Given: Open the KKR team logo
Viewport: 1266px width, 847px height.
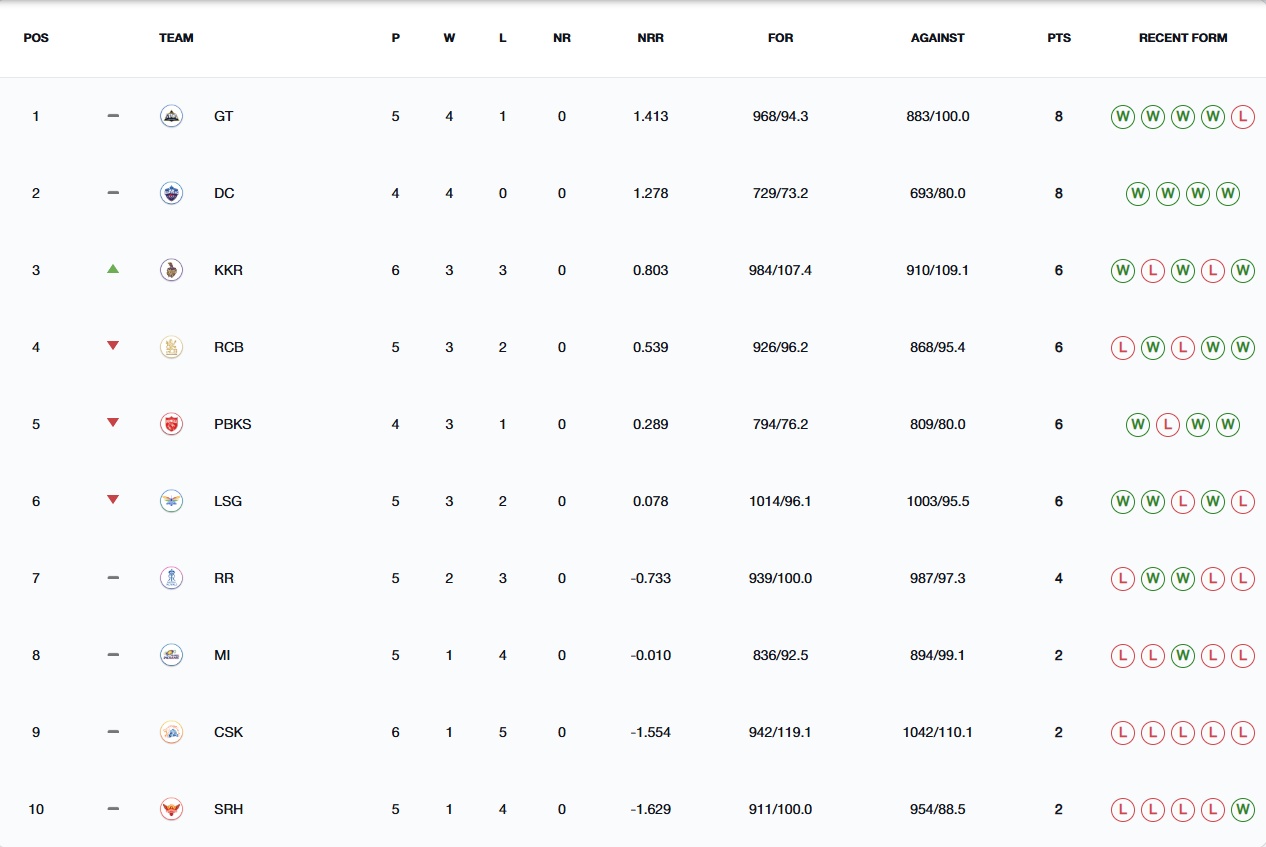Looking at the screenshot, I should tap(172, 270).
